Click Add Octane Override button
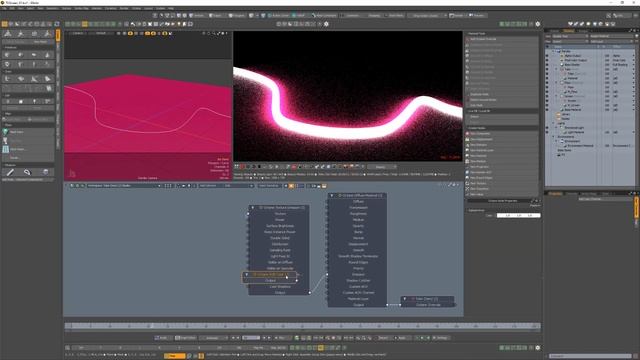Viewport: 640px width, 360px height. point(502,39)
